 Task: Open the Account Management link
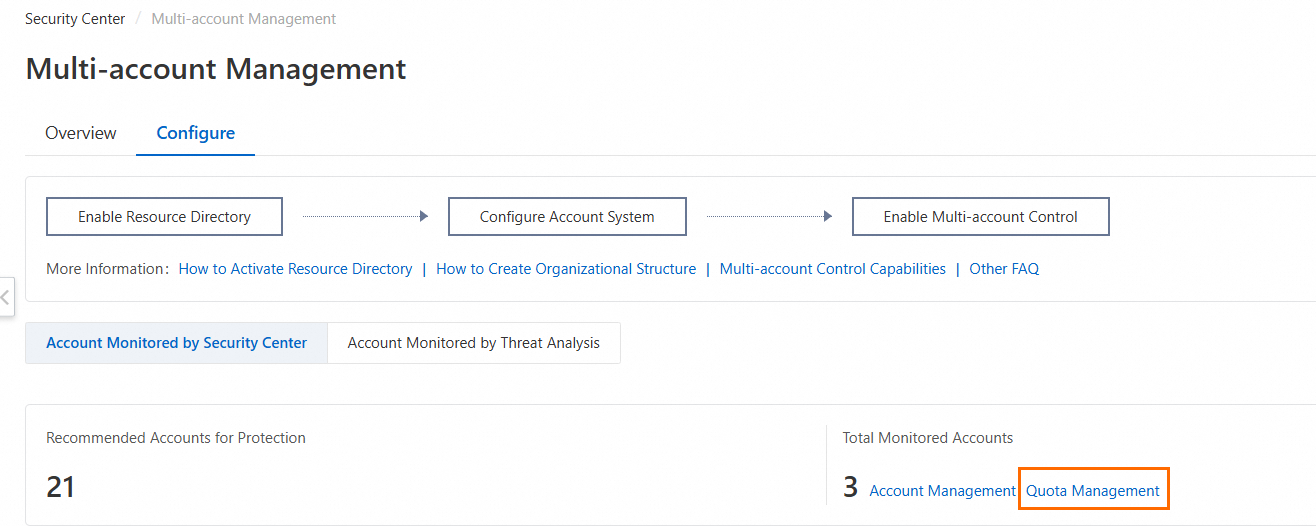(942, 491)
